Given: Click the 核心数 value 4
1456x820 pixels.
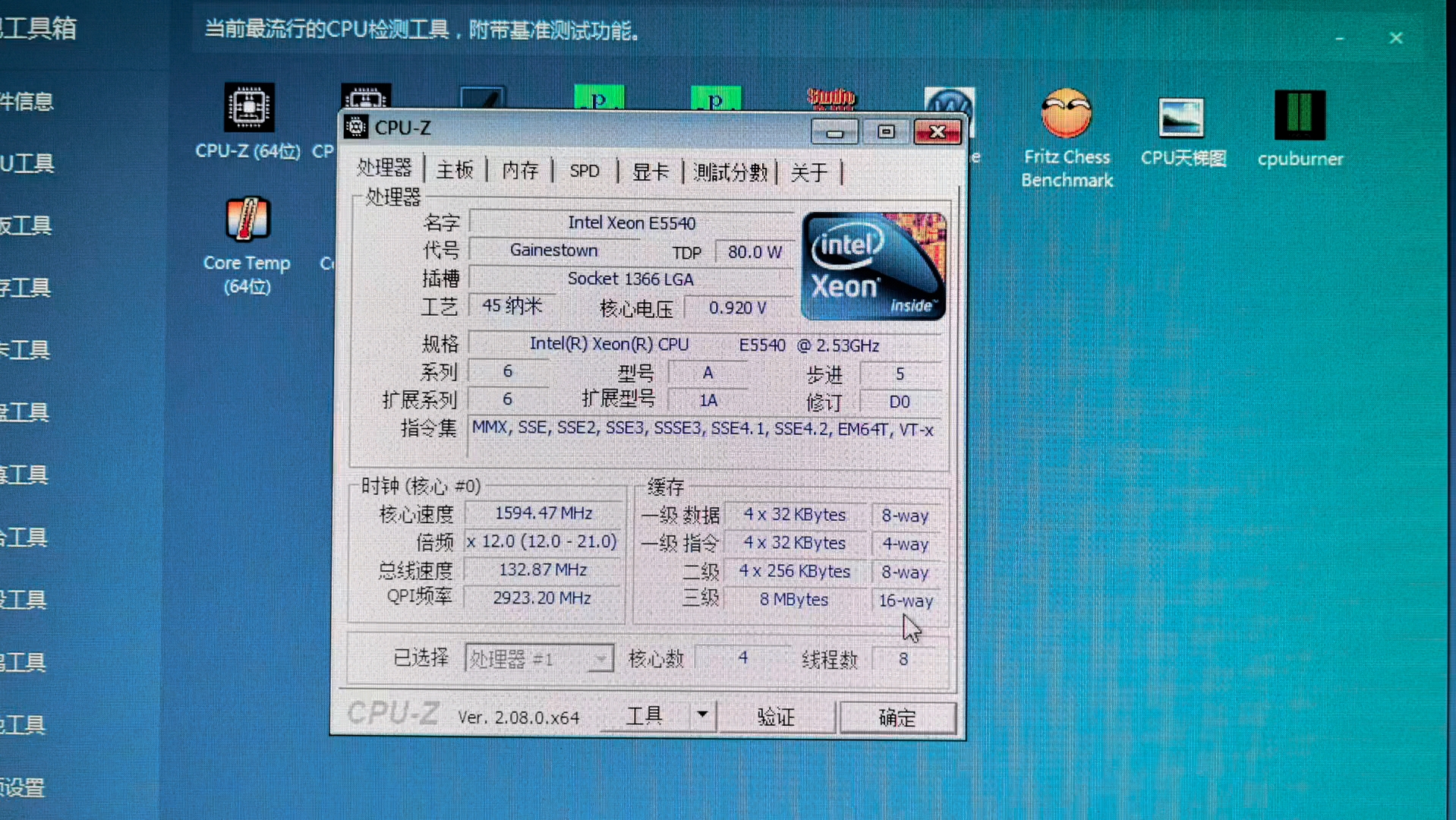Looking at the screenshot, I should [x=742, y=658].
